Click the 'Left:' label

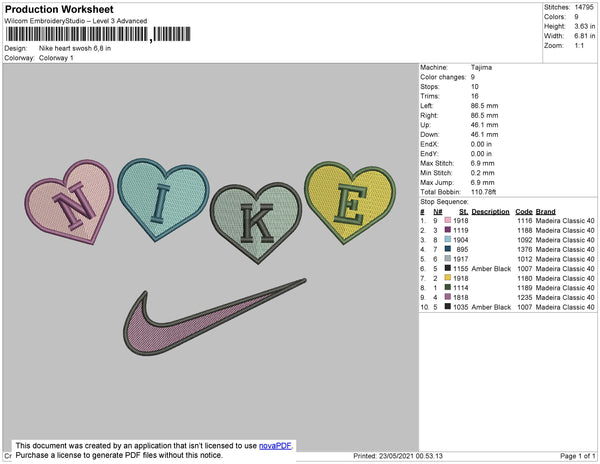[427, 106]
